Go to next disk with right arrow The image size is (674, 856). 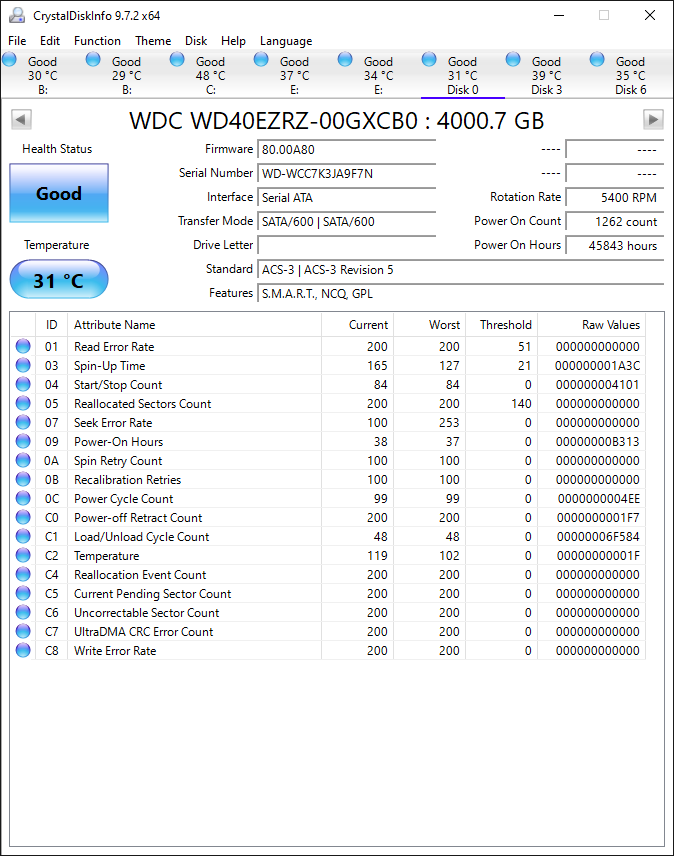[x=653, y=120]
